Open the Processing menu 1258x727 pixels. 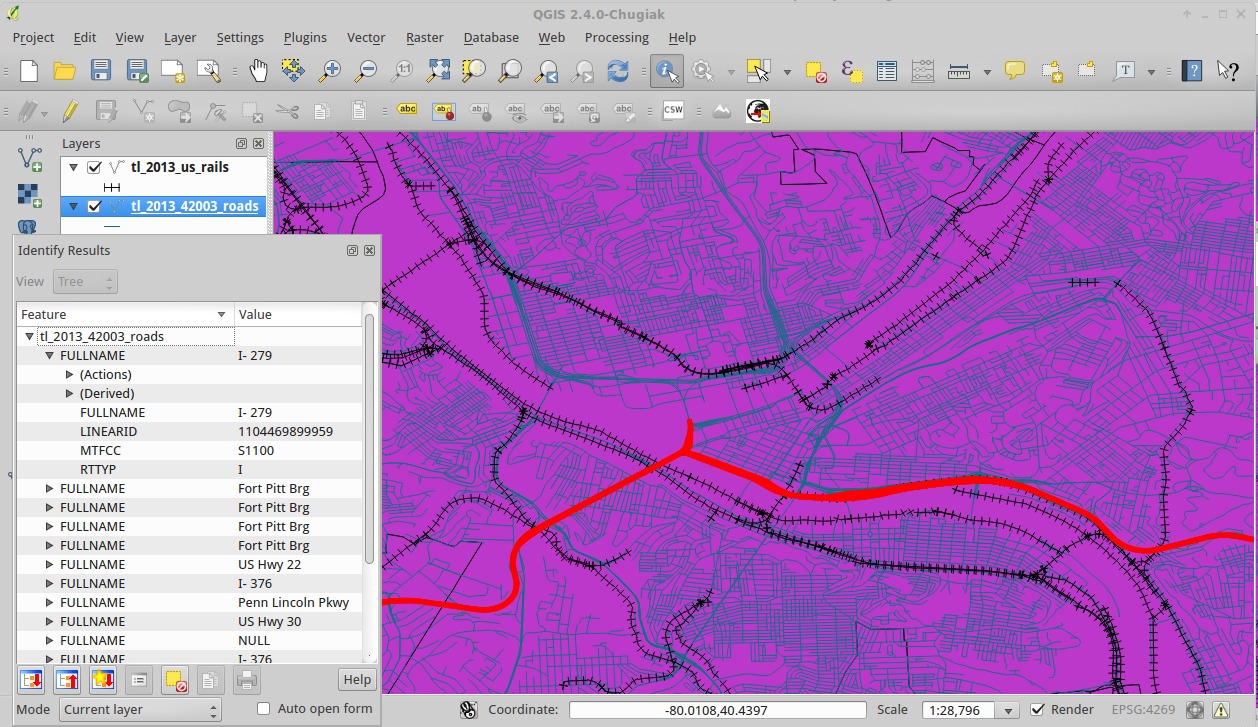616,37
